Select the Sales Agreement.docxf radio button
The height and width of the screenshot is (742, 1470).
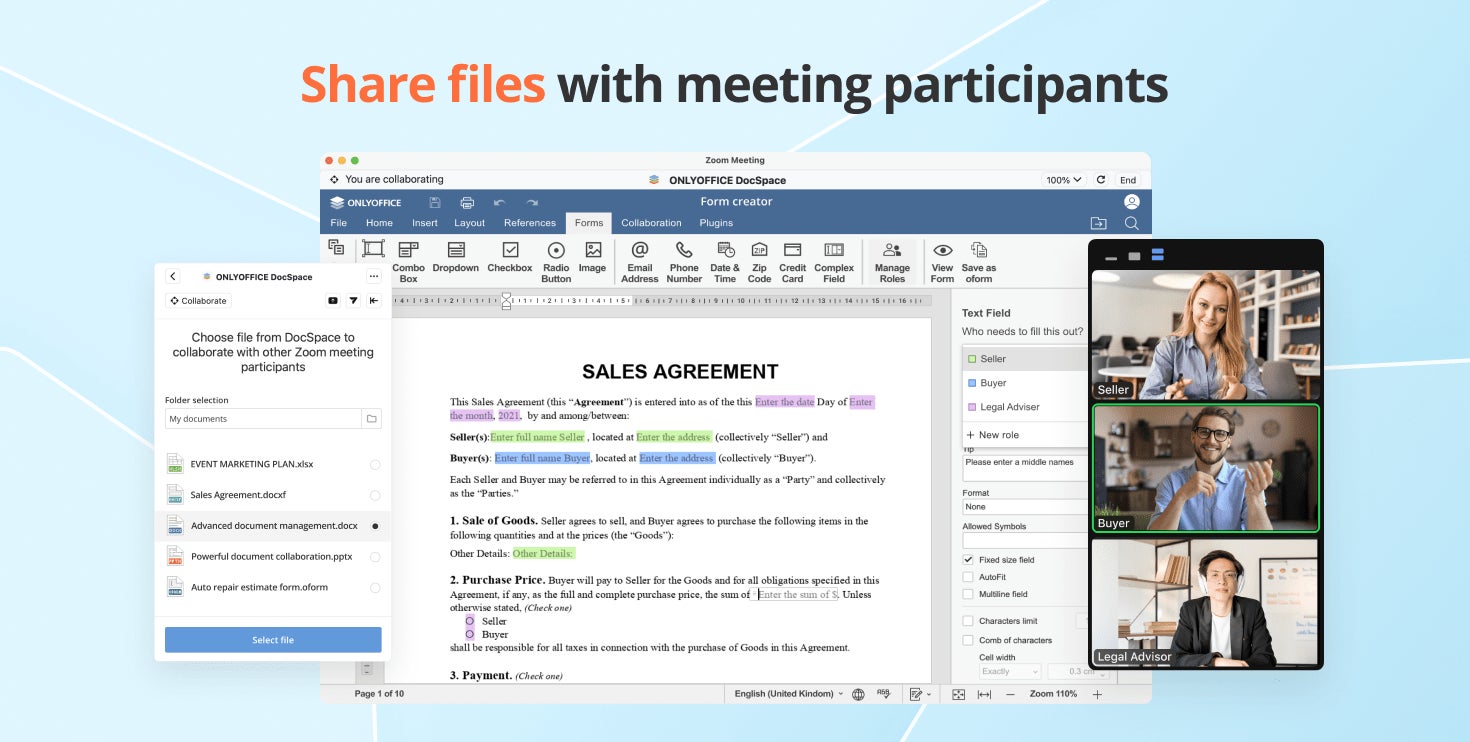375,495
